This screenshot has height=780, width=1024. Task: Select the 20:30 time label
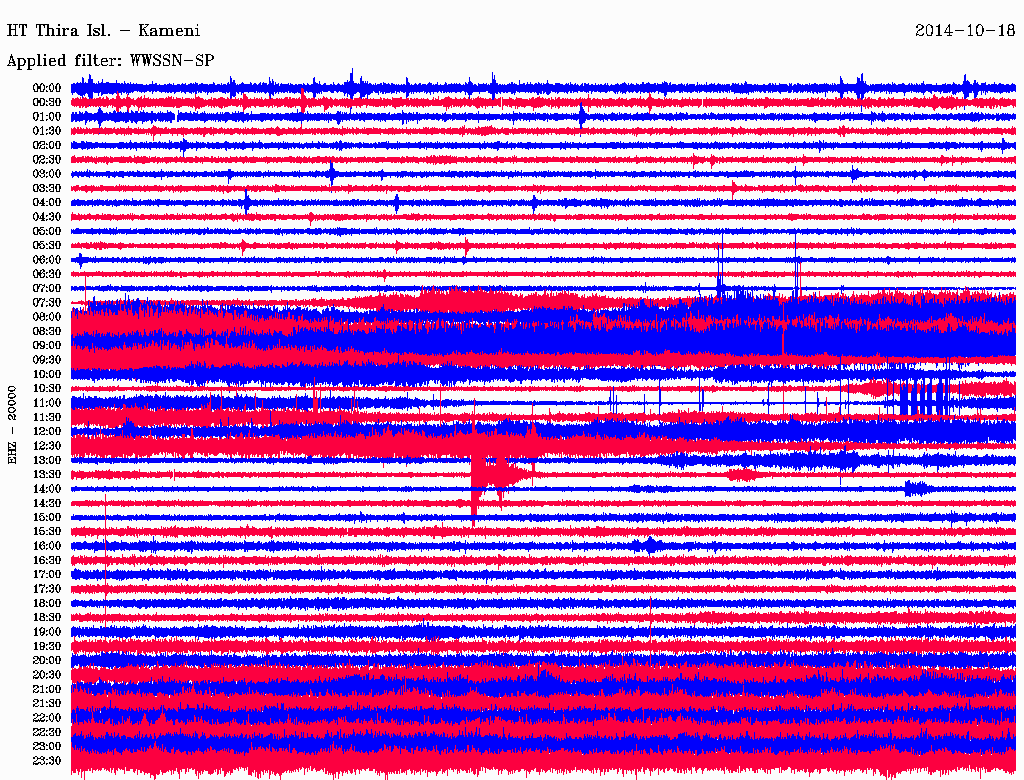[47, 675]
